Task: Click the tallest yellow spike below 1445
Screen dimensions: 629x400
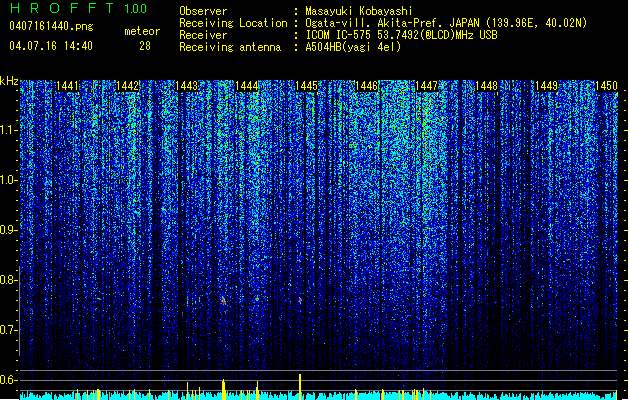Action: (x=300, y=387)
